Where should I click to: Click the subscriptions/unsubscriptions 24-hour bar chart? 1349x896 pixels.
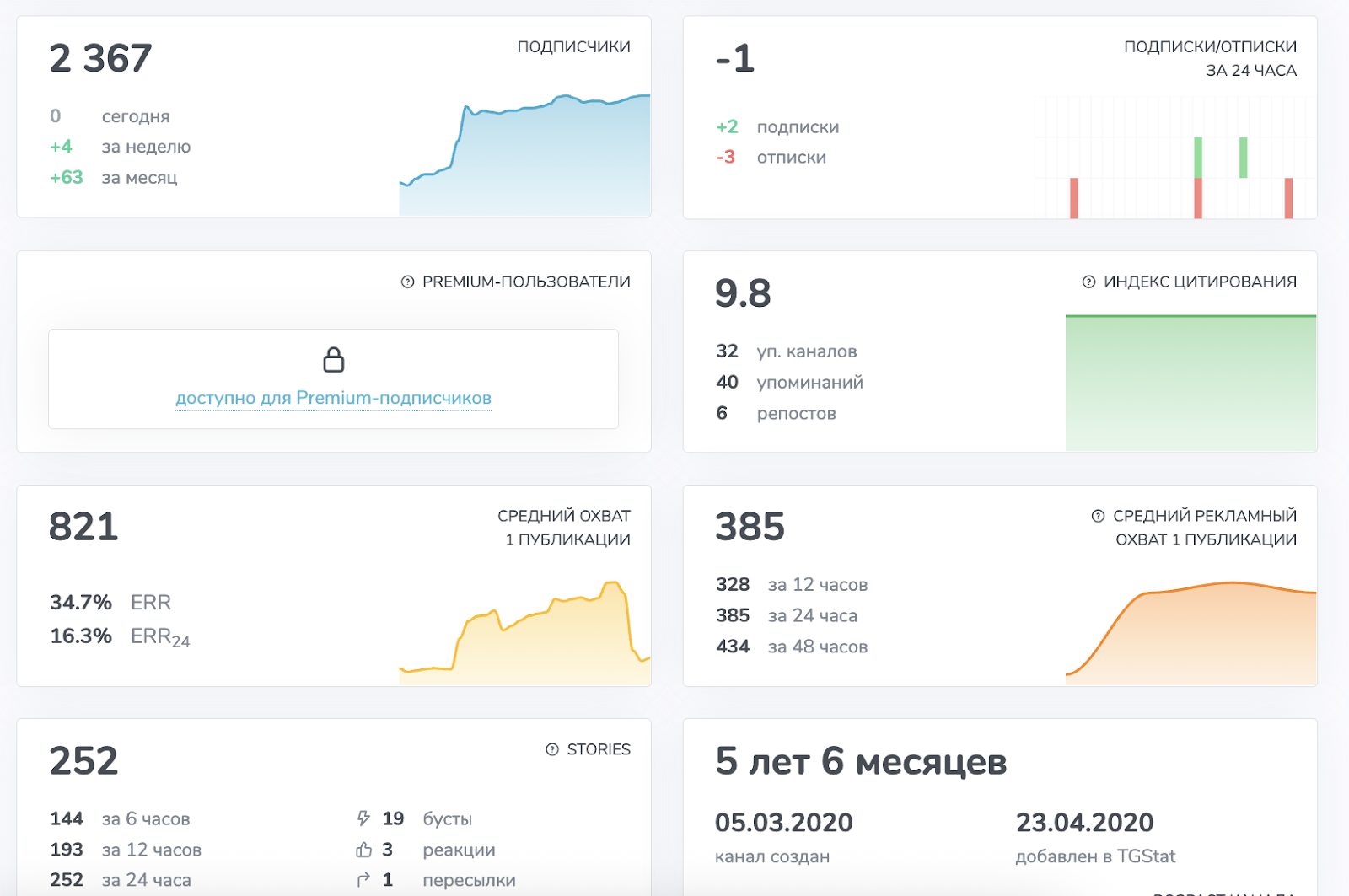1180,160
